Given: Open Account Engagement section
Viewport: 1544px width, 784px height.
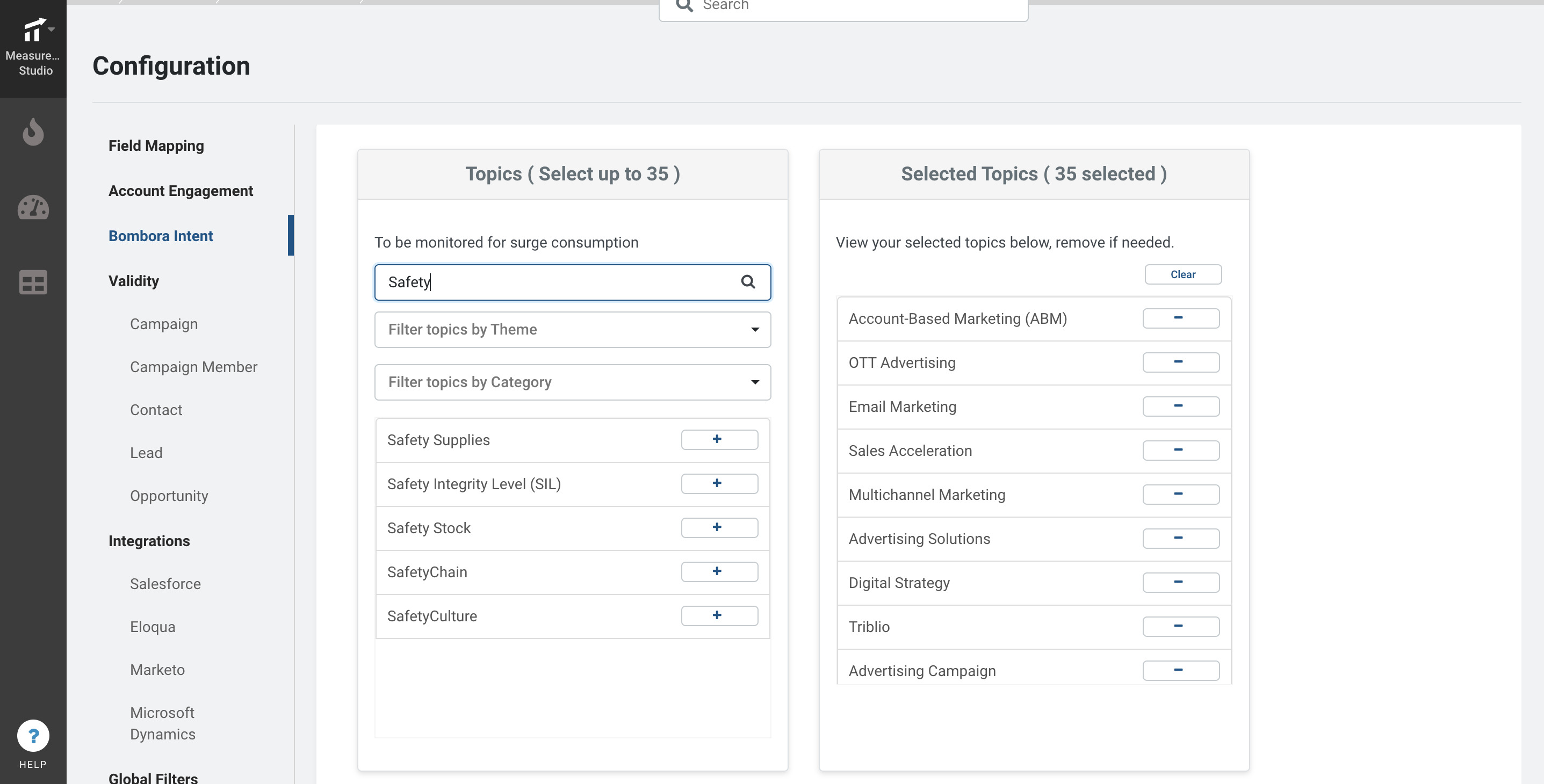Looking at the screenshot, I should [x=181, y=191].
